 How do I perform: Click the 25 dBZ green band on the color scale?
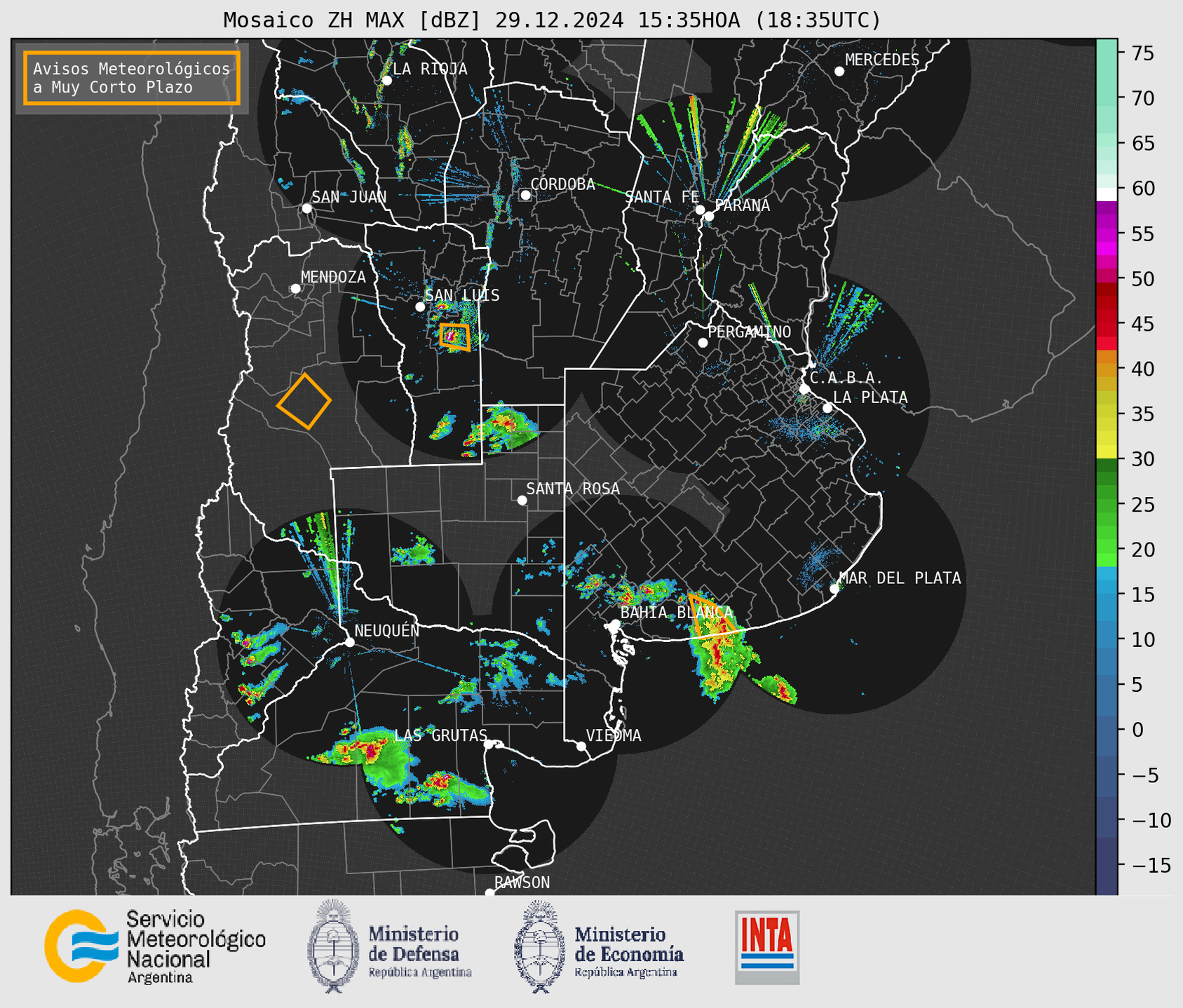pos(1107,505)
